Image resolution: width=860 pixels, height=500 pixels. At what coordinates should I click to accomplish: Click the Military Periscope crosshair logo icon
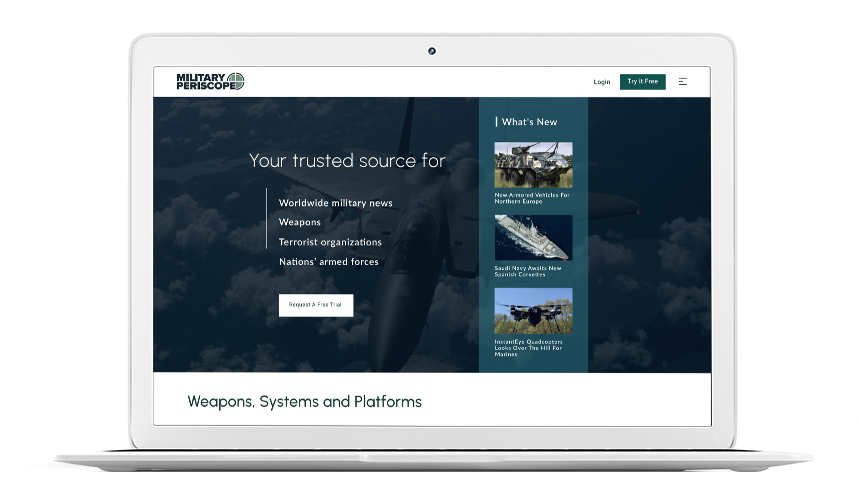tap(236, 82)
